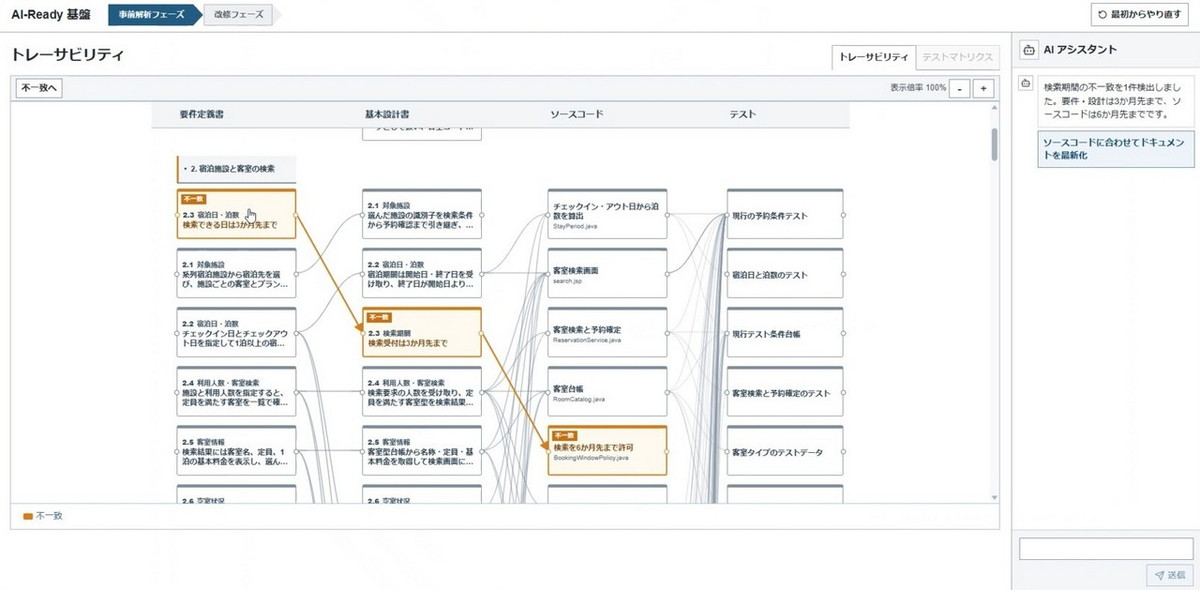This screenshot has width=1200, height=590.
Task: Click the diagram scrollbar's down arrow
Action: tap(994, 497)
